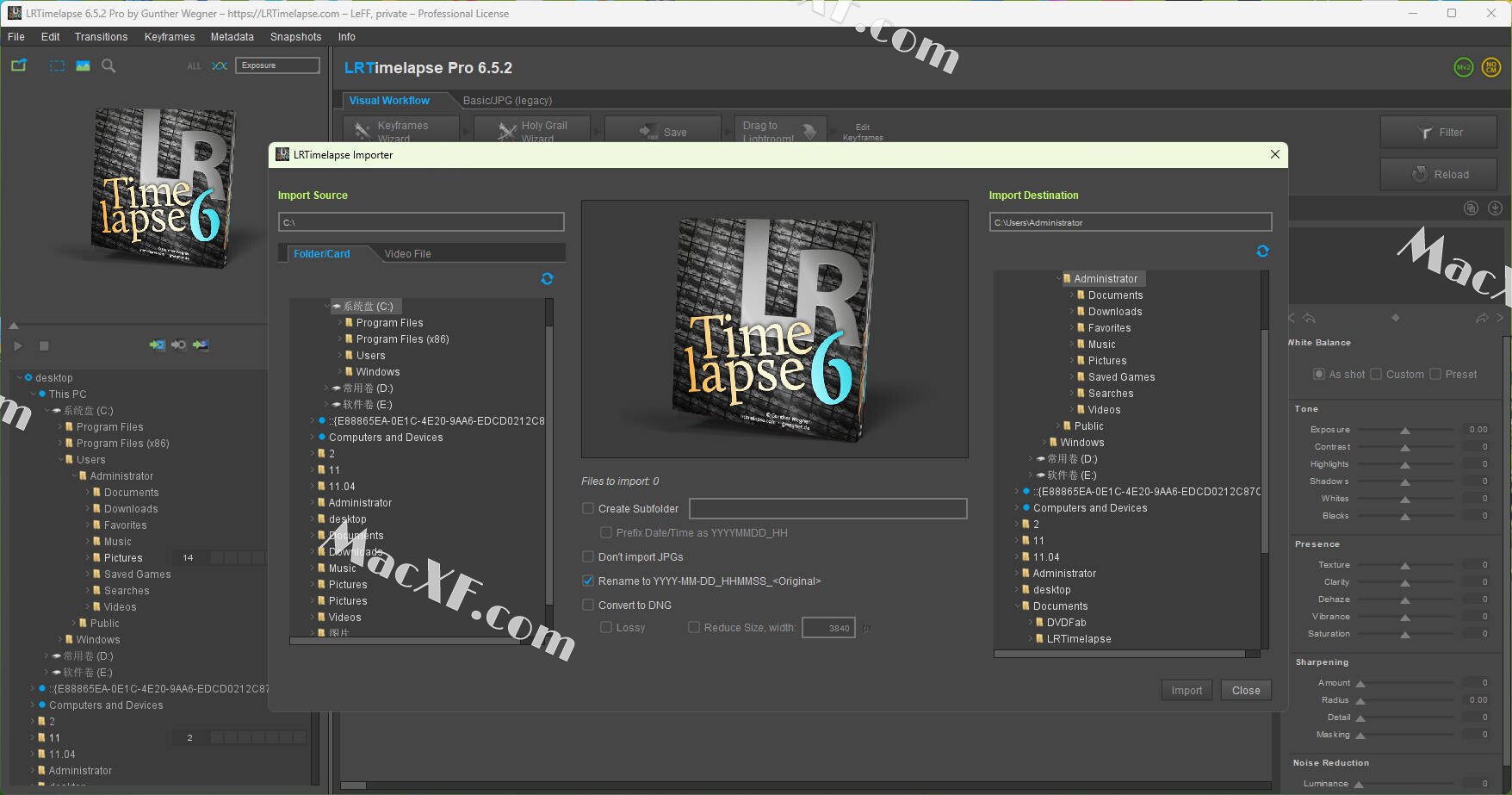The width and height of the screenshot is (1512, 795).
Task: Refresh the Import Source folder tree
Action: pos(547,279)
